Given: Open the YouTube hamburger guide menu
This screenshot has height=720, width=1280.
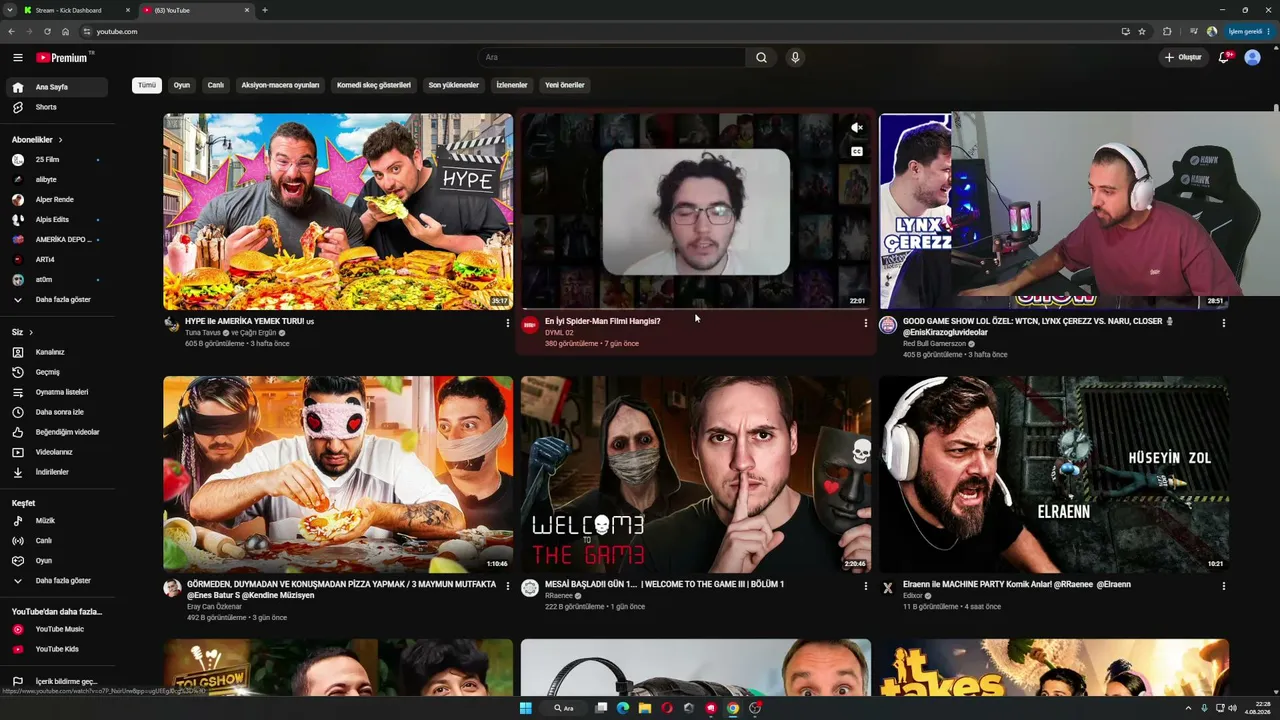Looking at the screenshot, I should (x=18, y=58).
